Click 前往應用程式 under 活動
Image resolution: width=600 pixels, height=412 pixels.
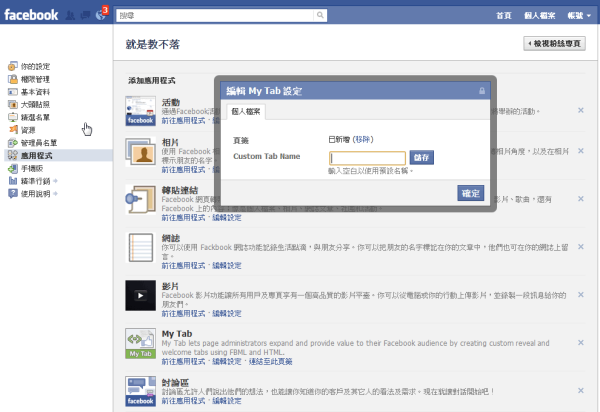(x=183, y=121)
